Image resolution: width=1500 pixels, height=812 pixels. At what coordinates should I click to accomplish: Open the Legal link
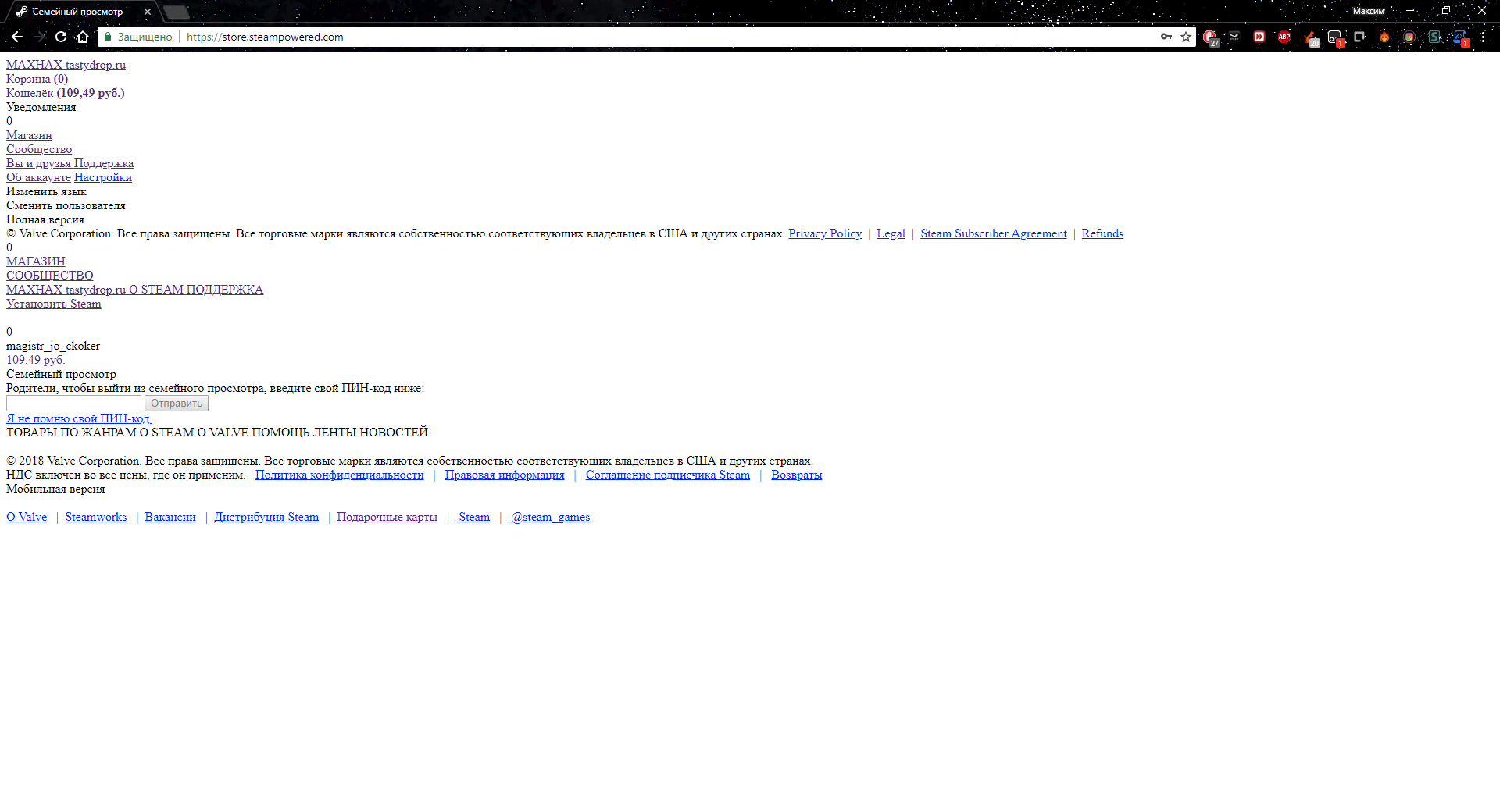pyautogui.click(x=891, y=233)
